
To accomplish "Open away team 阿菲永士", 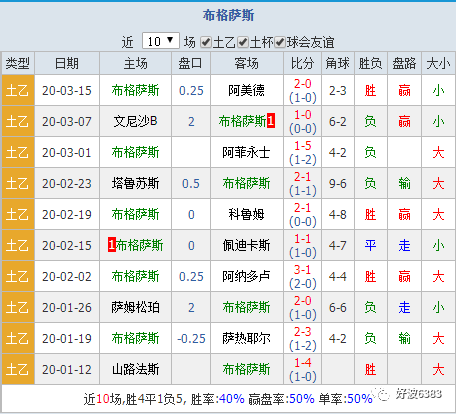I will (246, 152).
